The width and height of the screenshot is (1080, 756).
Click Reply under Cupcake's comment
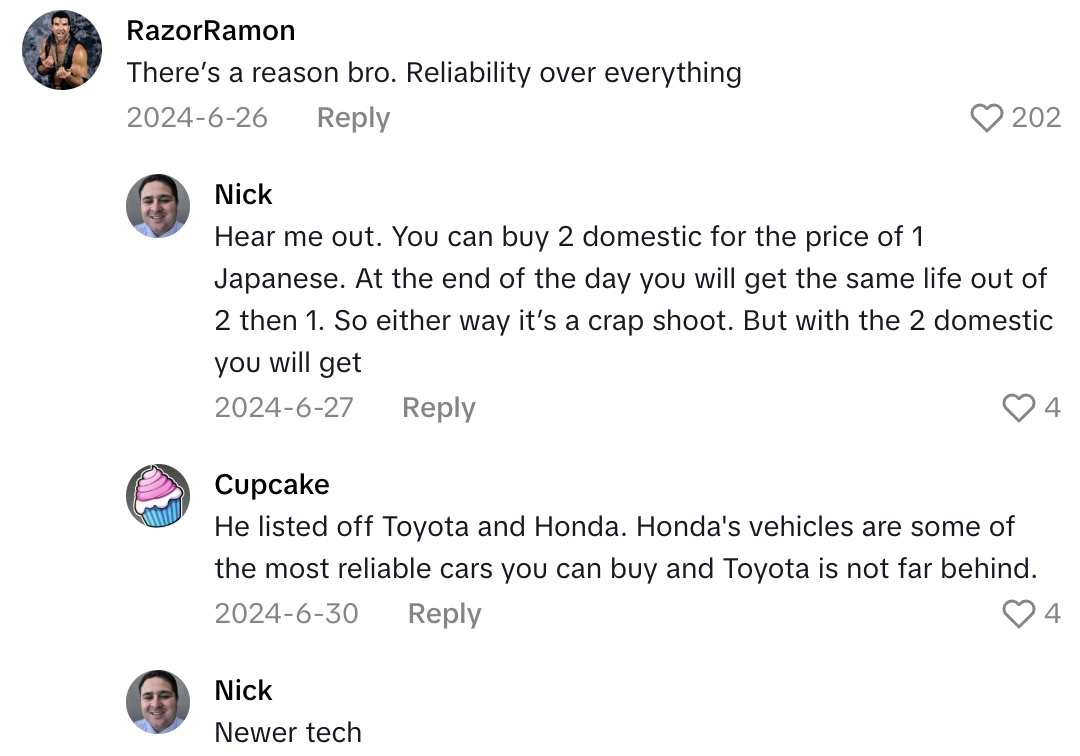(444, 614)
